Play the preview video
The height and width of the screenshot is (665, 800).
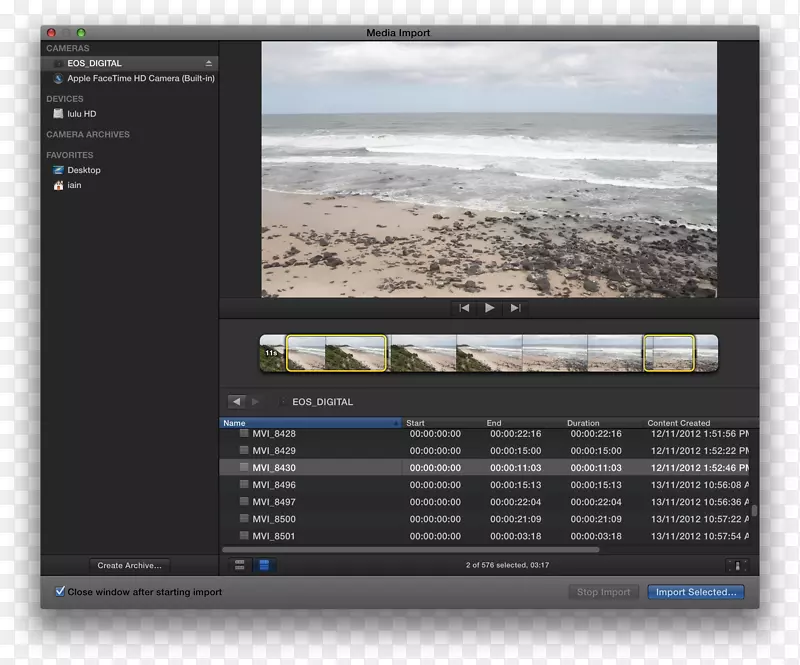(x=489, y=308)
